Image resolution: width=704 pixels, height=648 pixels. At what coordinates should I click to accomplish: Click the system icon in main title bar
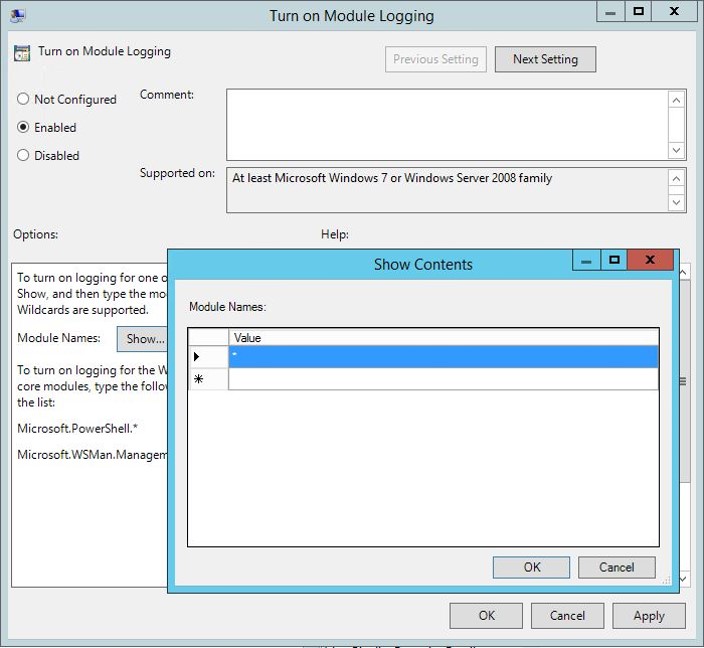(18, 15)
